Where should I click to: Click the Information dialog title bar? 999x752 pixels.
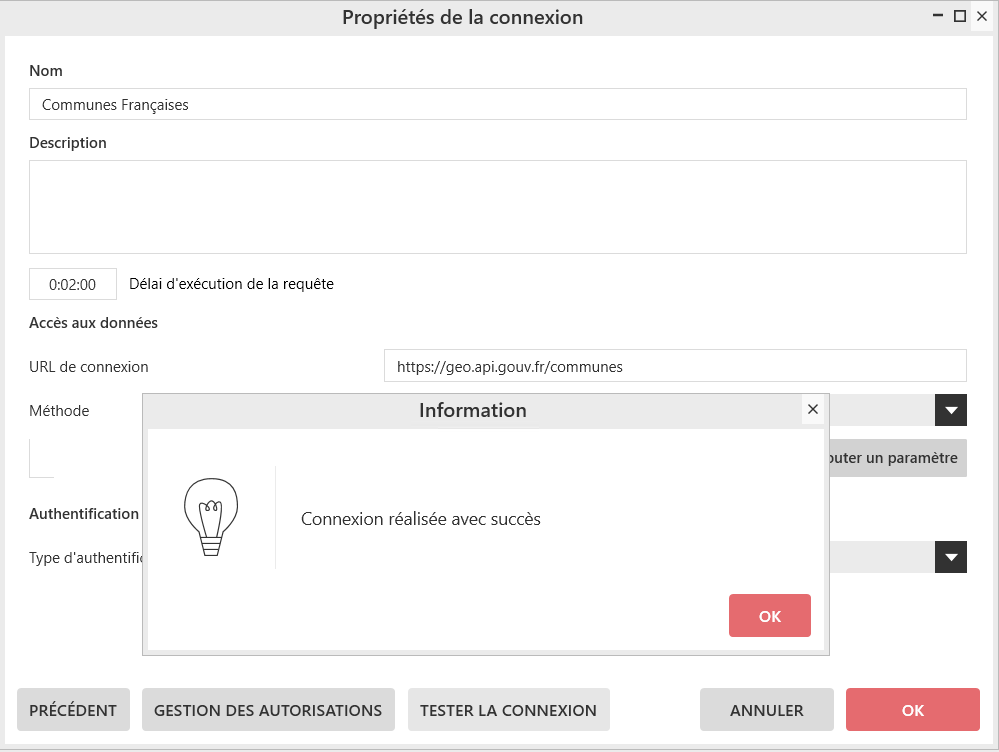[x=472, y=410]
